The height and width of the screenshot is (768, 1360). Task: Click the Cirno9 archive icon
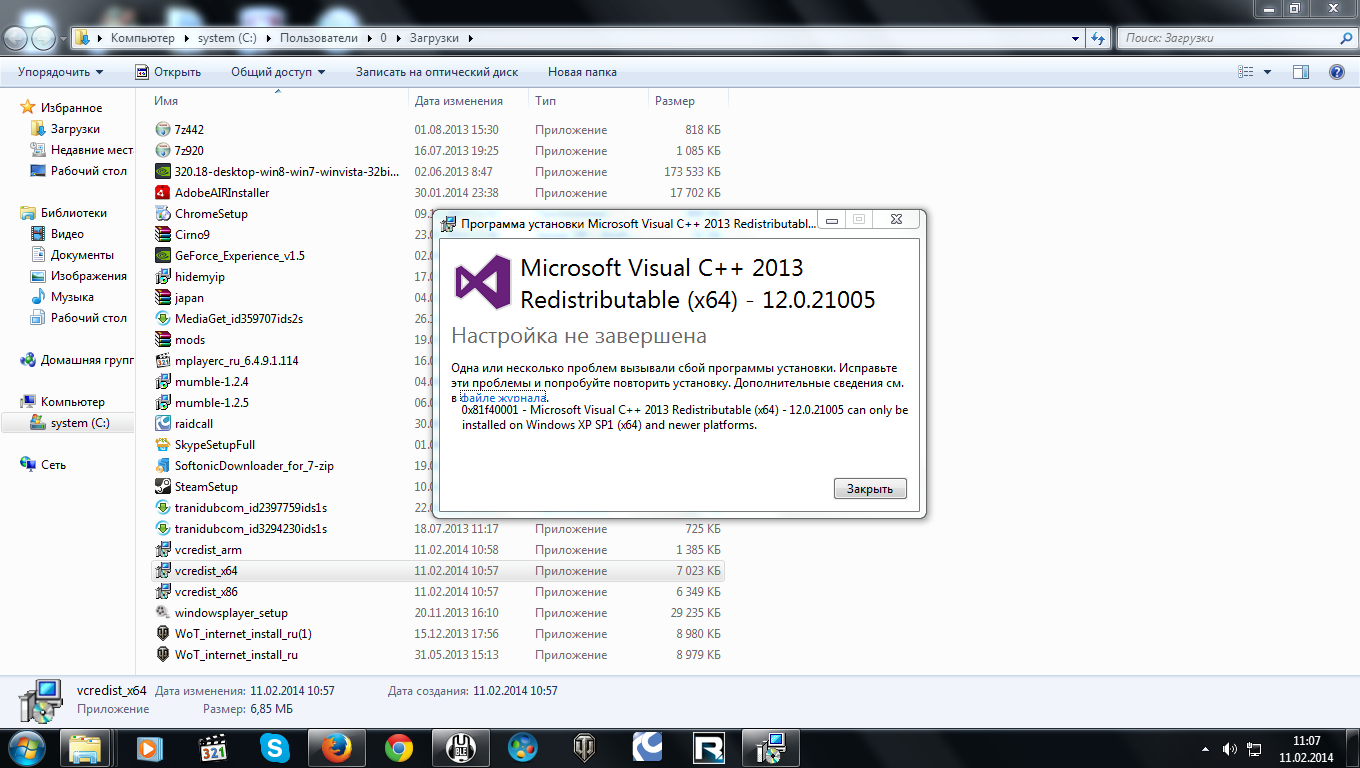164,234
